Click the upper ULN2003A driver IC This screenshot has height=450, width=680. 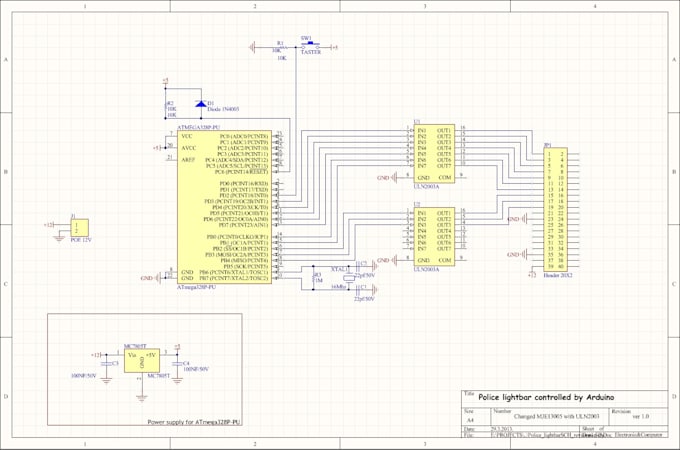coord(434,154)
